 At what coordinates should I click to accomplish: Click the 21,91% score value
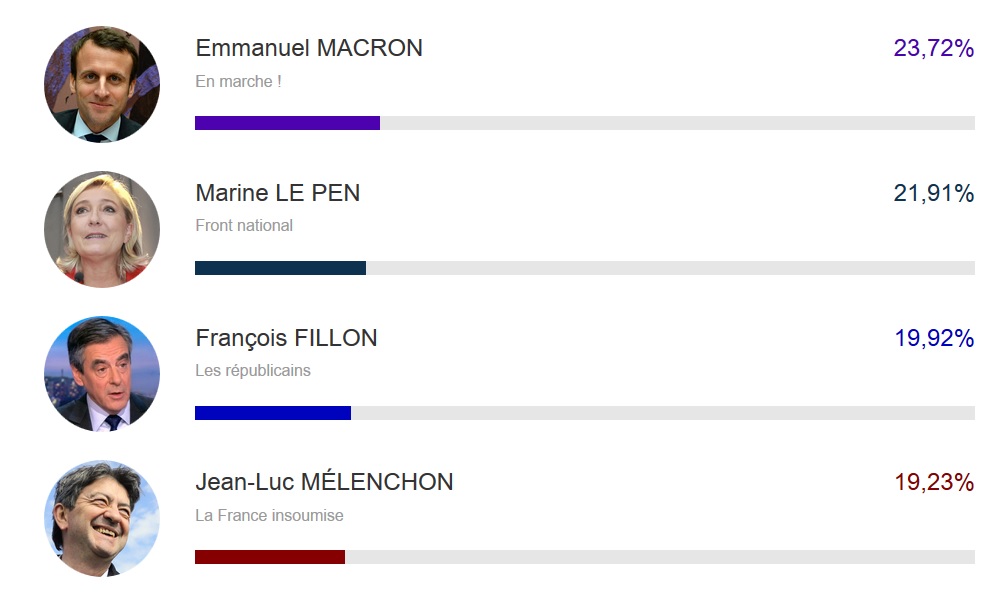pyautogui.click(x=934, y=193)
